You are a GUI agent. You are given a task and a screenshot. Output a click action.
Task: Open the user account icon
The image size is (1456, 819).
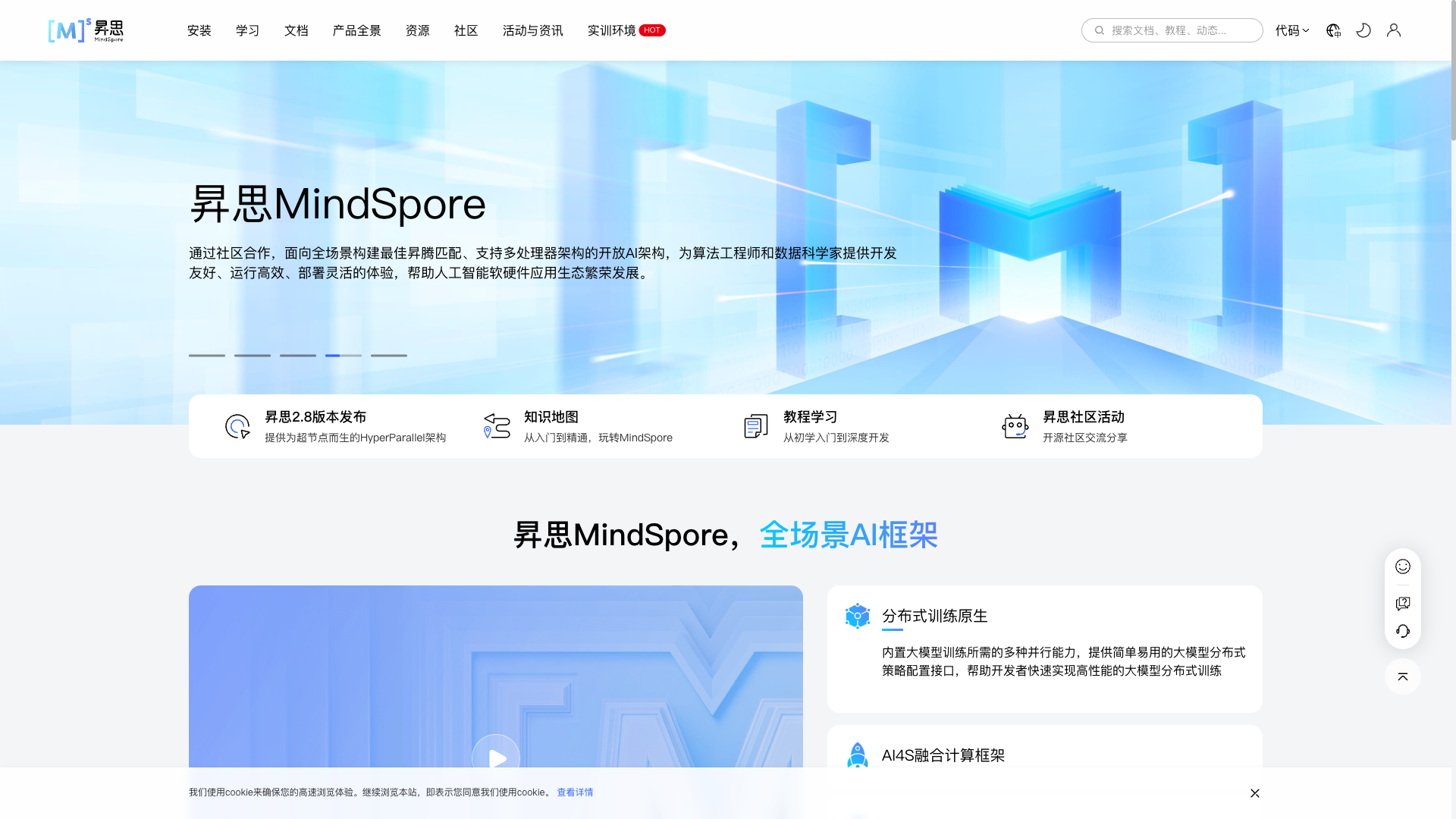pos(1394,30)
